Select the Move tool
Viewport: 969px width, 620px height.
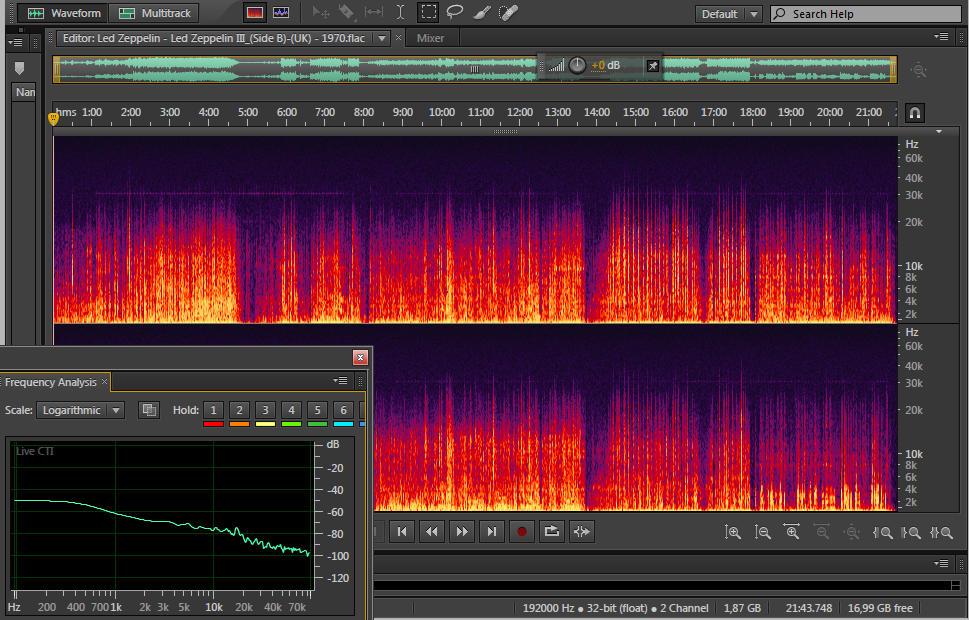pyautogui.click(x=321, y=12)
